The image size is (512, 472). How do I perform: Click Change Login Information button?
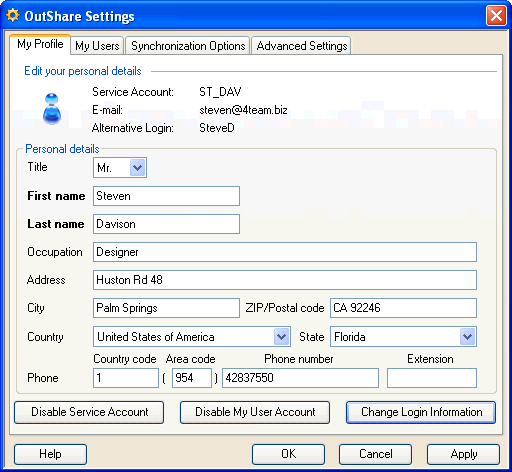coord(421,412)
